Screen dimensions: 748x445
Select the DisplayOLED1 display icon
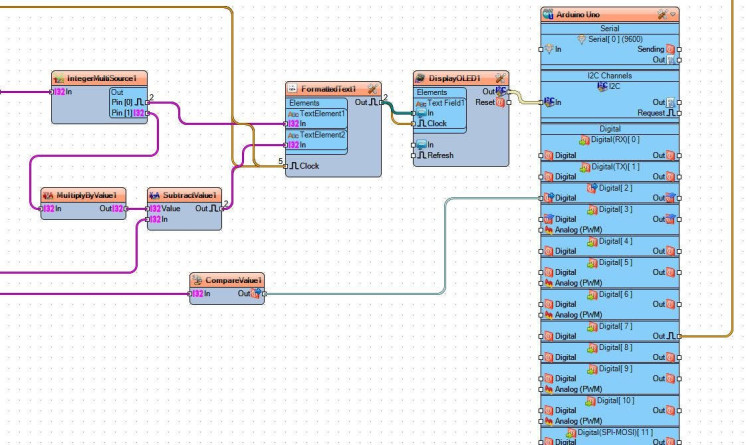click(420, 78)
